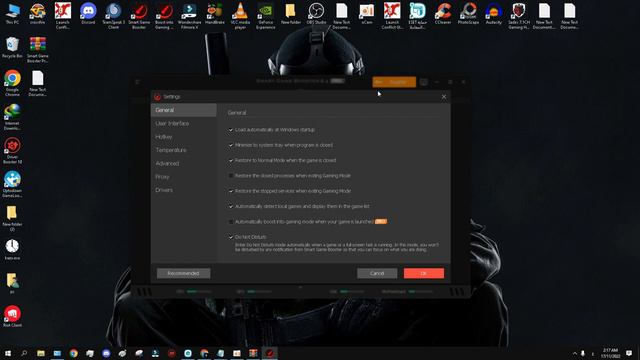Screen dimensions: 640x360
Task: Open the Audacity desktop icon
Action: [493, 13]
